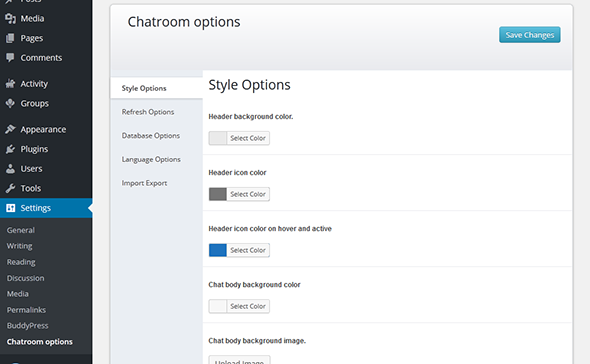Click the Plugins plug icon
Image resolution: width=590 pixels, height=364 pixels.
(11, 149)
